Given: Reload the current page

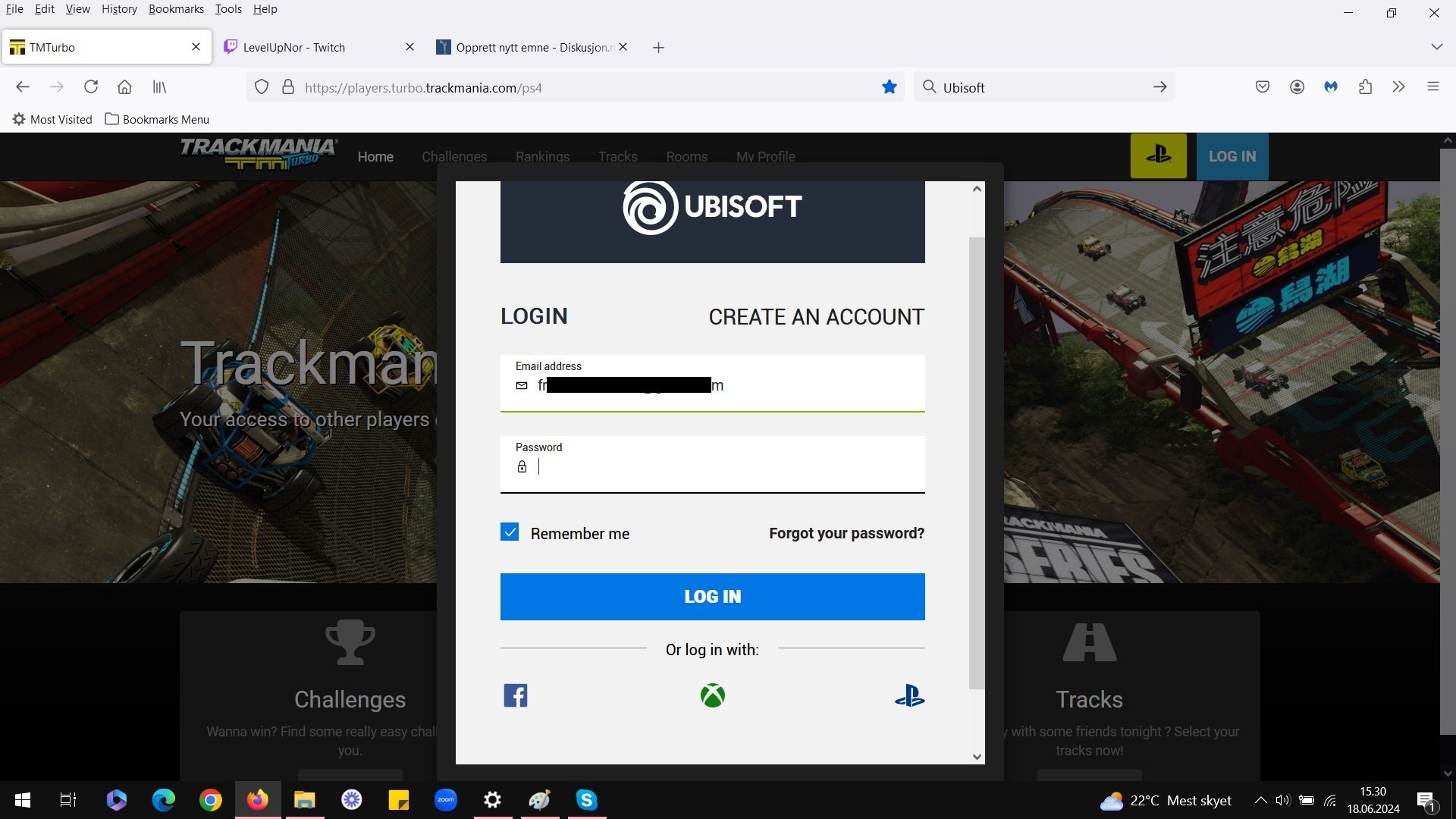Looking at the screenshot, I should pyautogui.click(x=91, y=87).
